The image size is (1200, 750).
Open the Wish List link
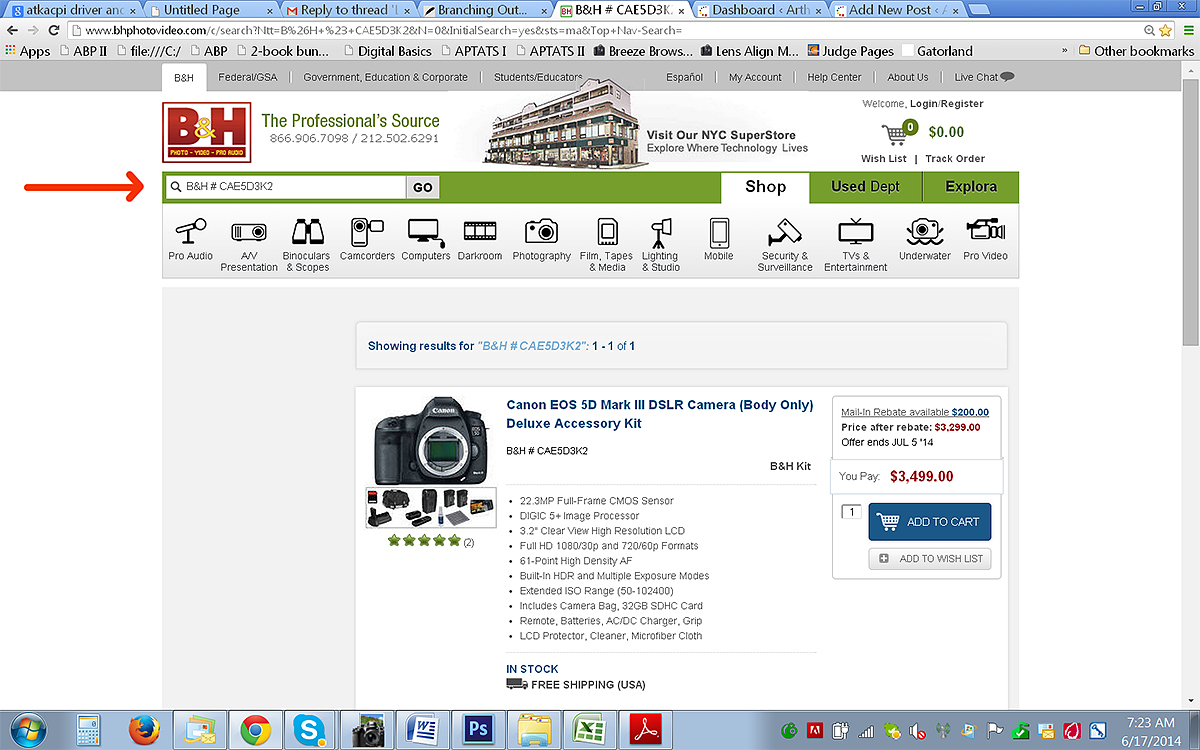884,159
